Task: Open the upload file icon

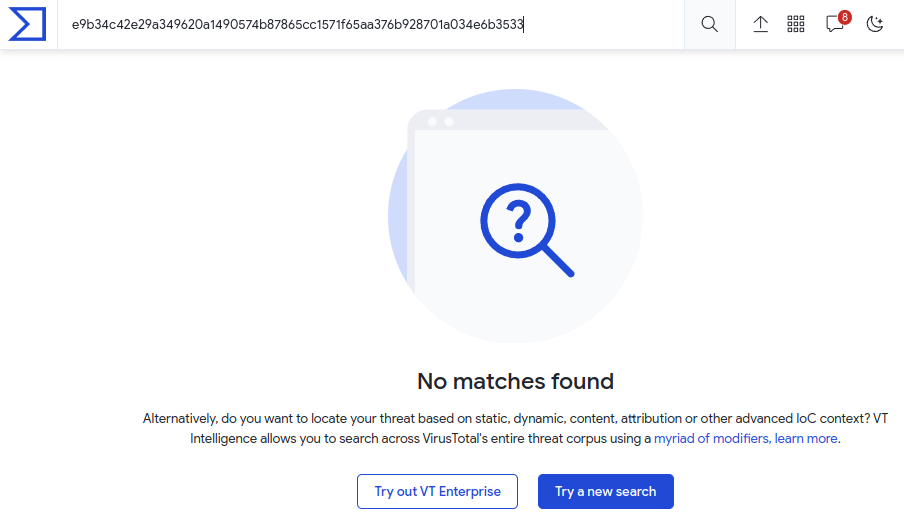Action: [760, 24]
